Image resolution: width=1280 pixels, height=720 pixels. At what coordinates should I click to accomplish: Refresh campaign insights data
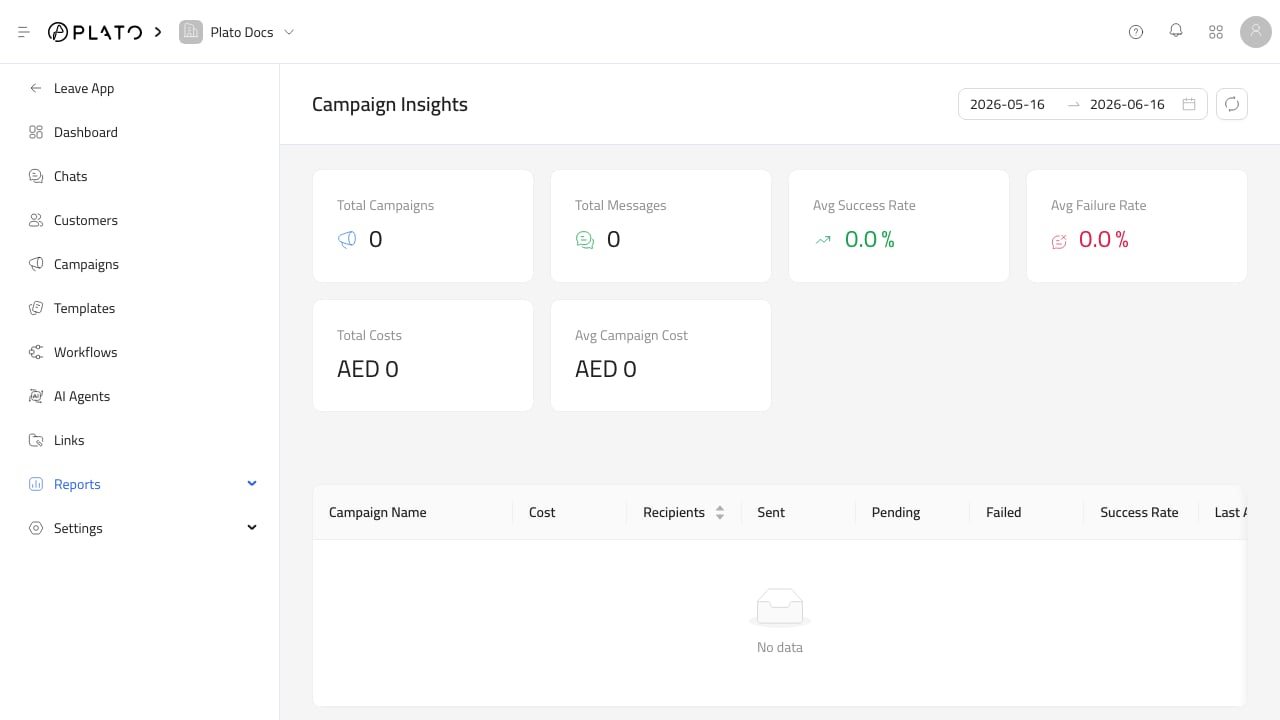pos(1232,104)
